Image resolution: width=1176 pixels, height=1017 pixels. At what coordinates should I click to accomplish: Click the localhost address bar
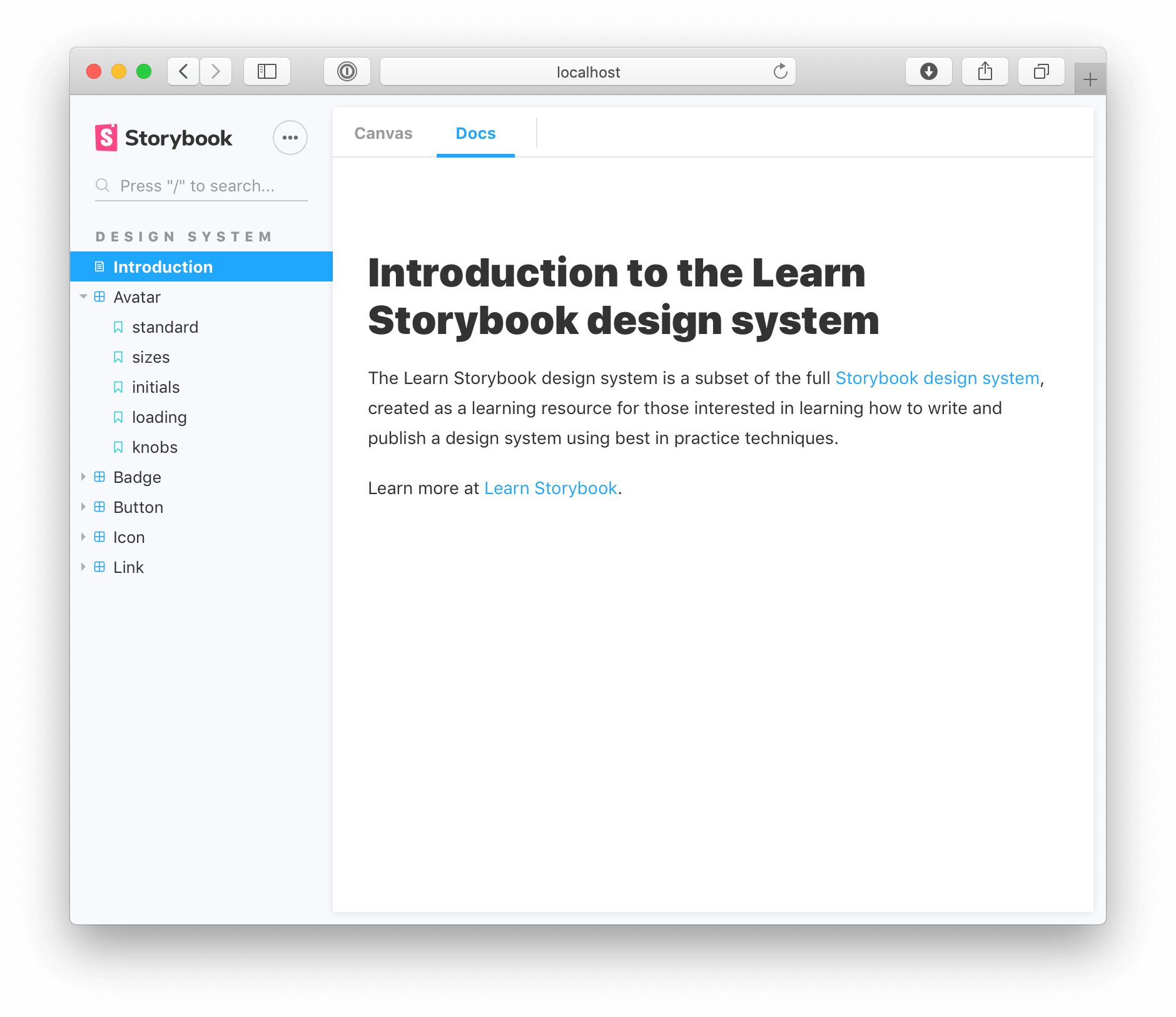click(x=588, y=71)
